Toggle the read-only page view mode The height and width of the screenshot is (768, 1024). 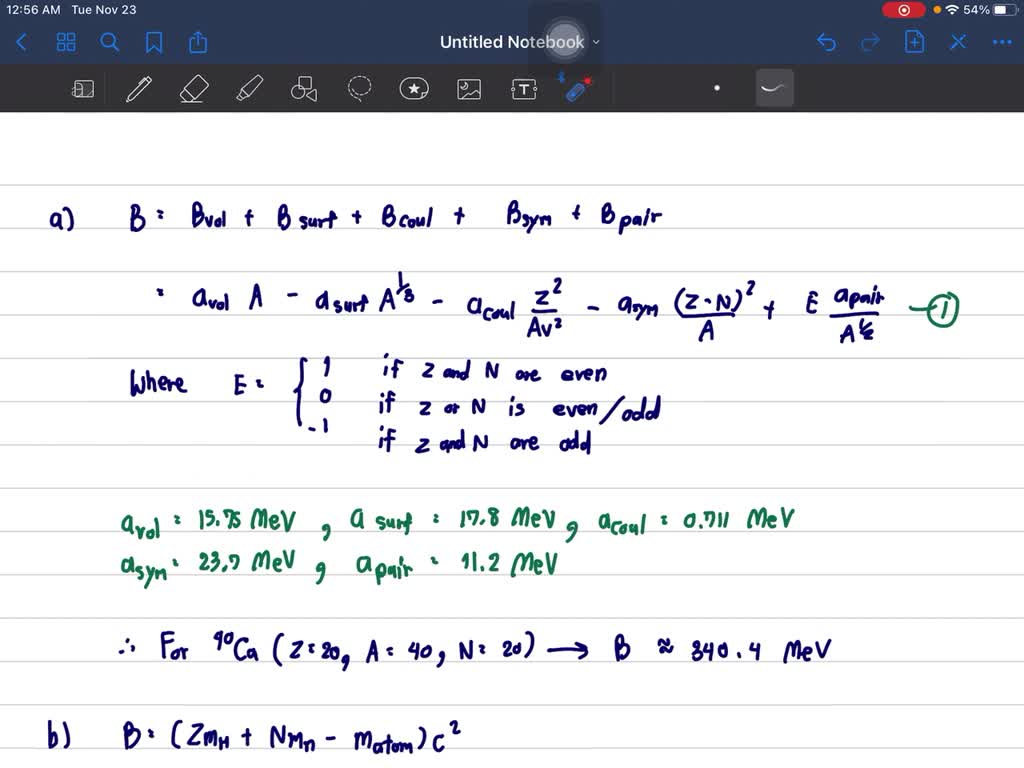click(83, 88)
